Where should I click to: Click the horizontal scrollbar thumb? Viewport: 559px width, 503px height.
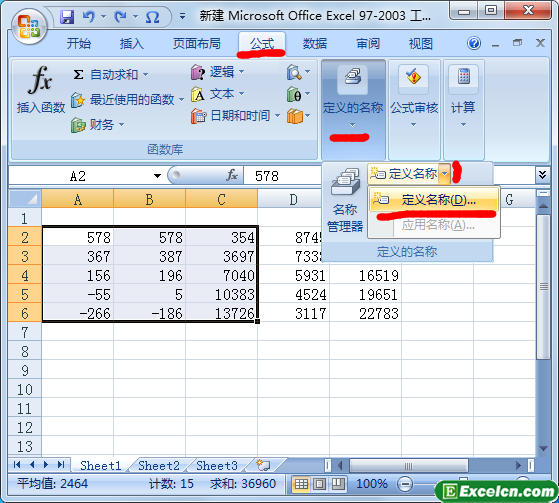(409, 466)
